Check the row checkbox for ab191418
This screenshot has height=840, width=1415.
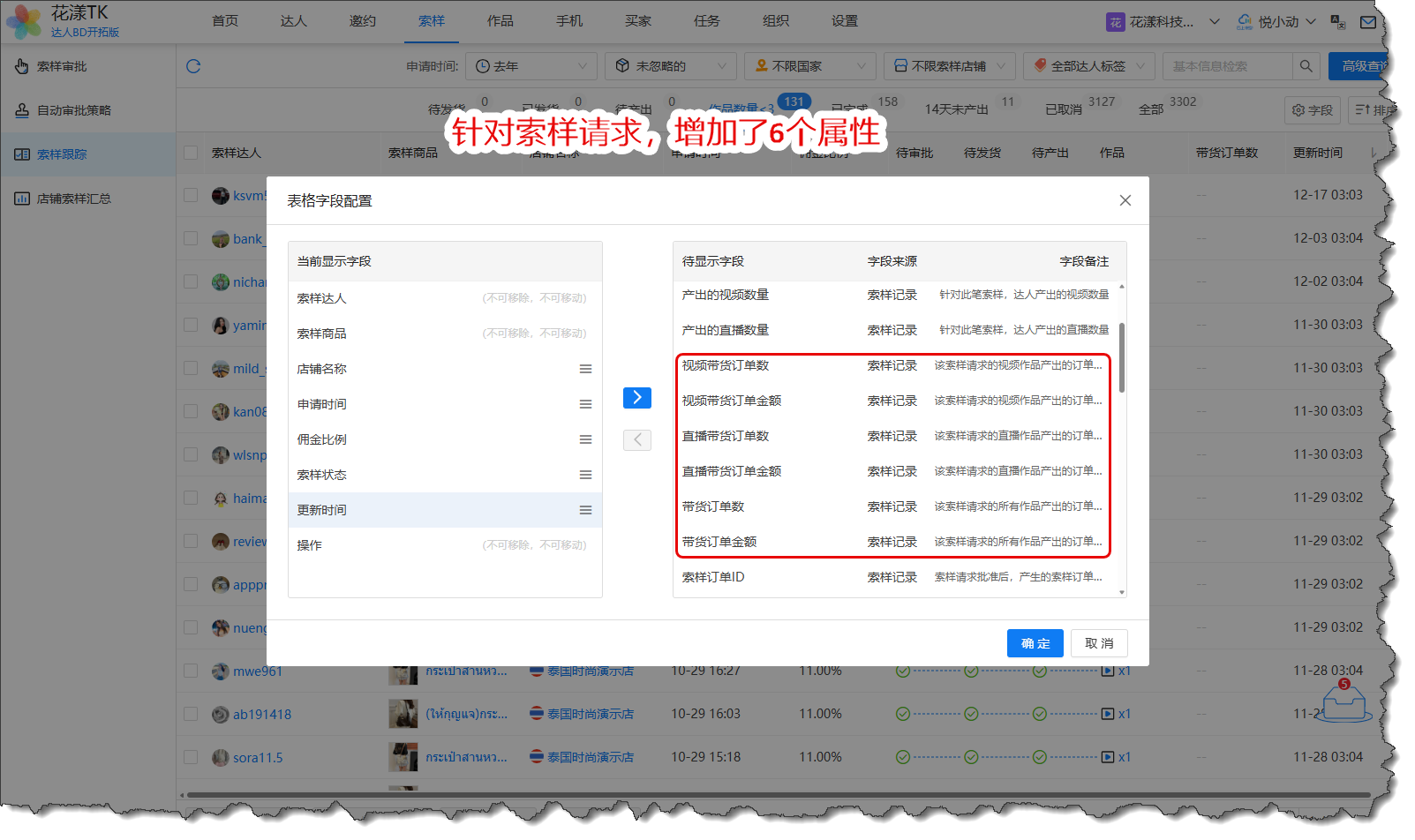191,714
